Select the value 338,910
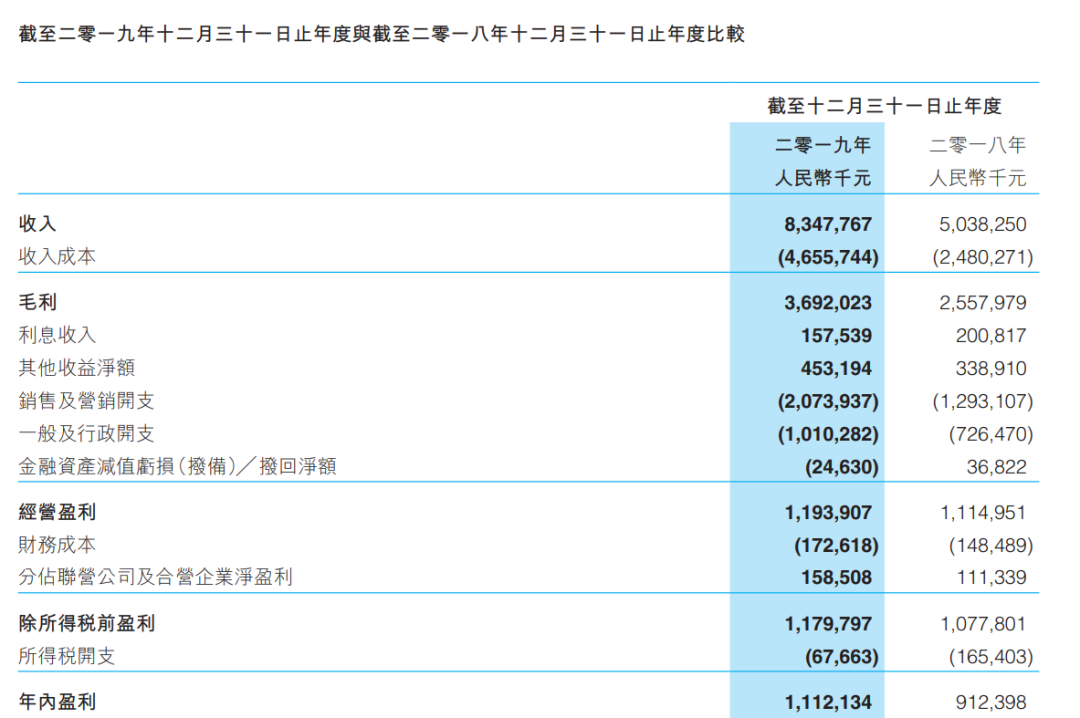Image resolution: width=1080 pixels, height=718 pixels. tap(990, 368)
